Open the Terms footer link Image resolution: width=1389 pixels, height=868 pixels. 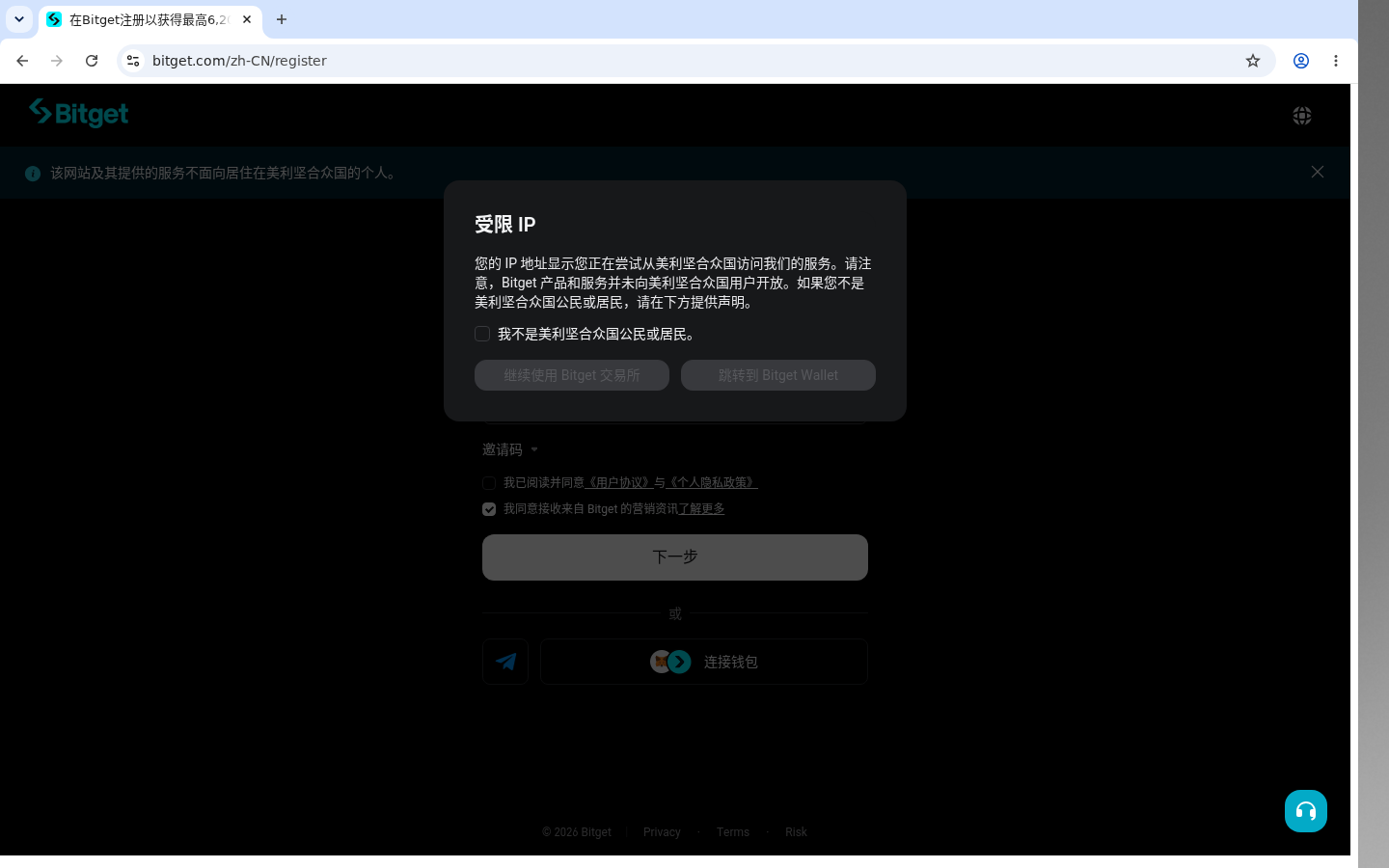[733, 832]
